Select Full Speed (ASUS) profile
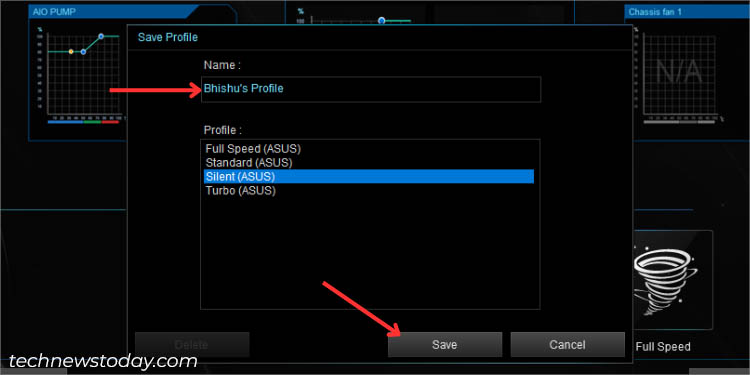This screenshot has height=375, width=750. tap(369, 148)
